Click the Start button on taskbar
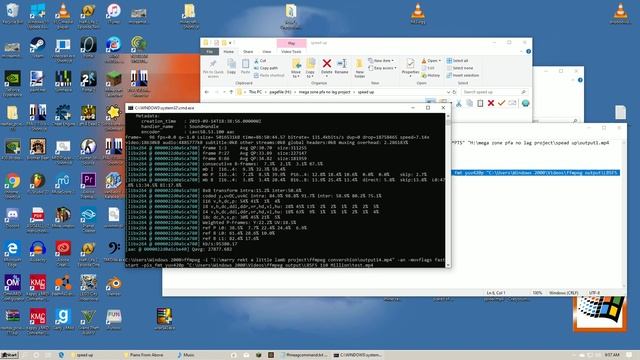The image size is (640, 360). 9,355
